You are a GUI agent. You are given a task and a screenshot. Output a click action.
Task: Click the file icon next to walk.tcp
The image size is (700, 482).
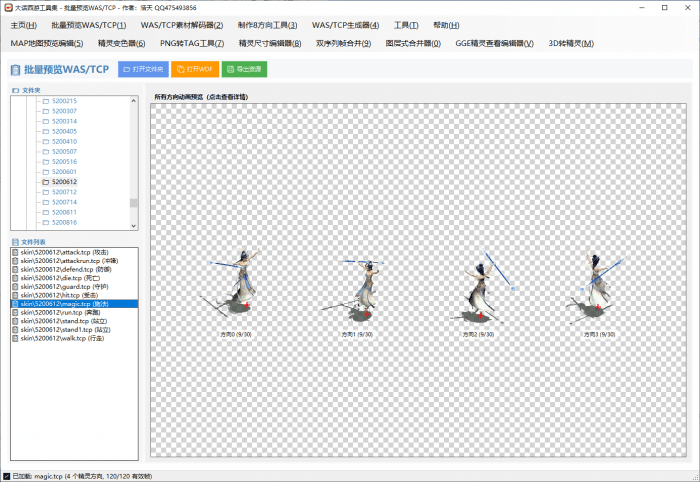tap(16, 338)
